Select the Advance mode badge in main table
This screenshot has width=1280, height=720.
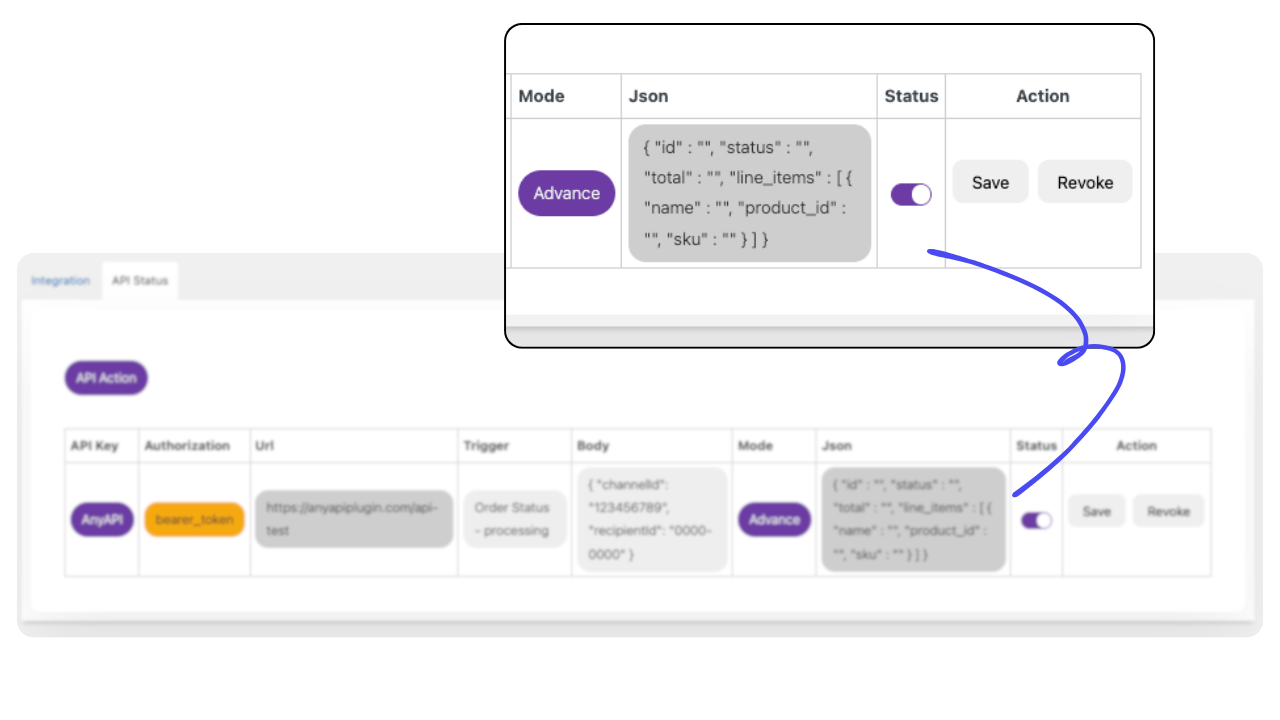pos(773,519)
